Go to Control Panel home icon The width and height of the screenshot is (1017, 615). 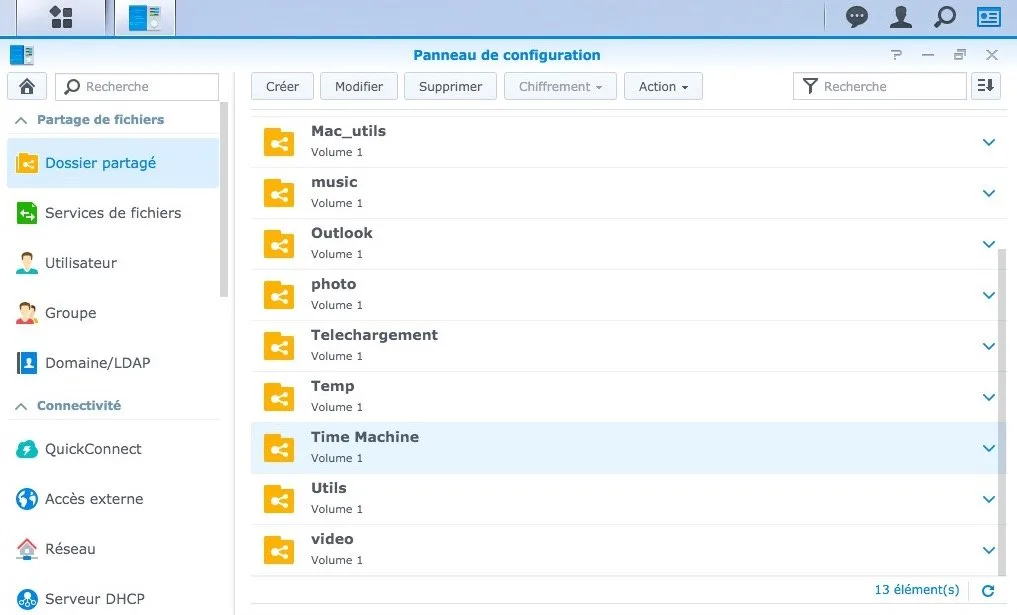[27, 86]
